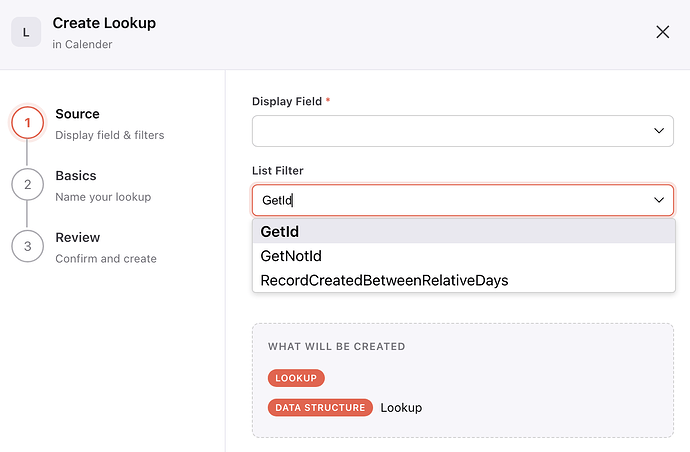Click 'Confirm and create' text
Viewport: 690px width, 452px height.
(106, 258)
